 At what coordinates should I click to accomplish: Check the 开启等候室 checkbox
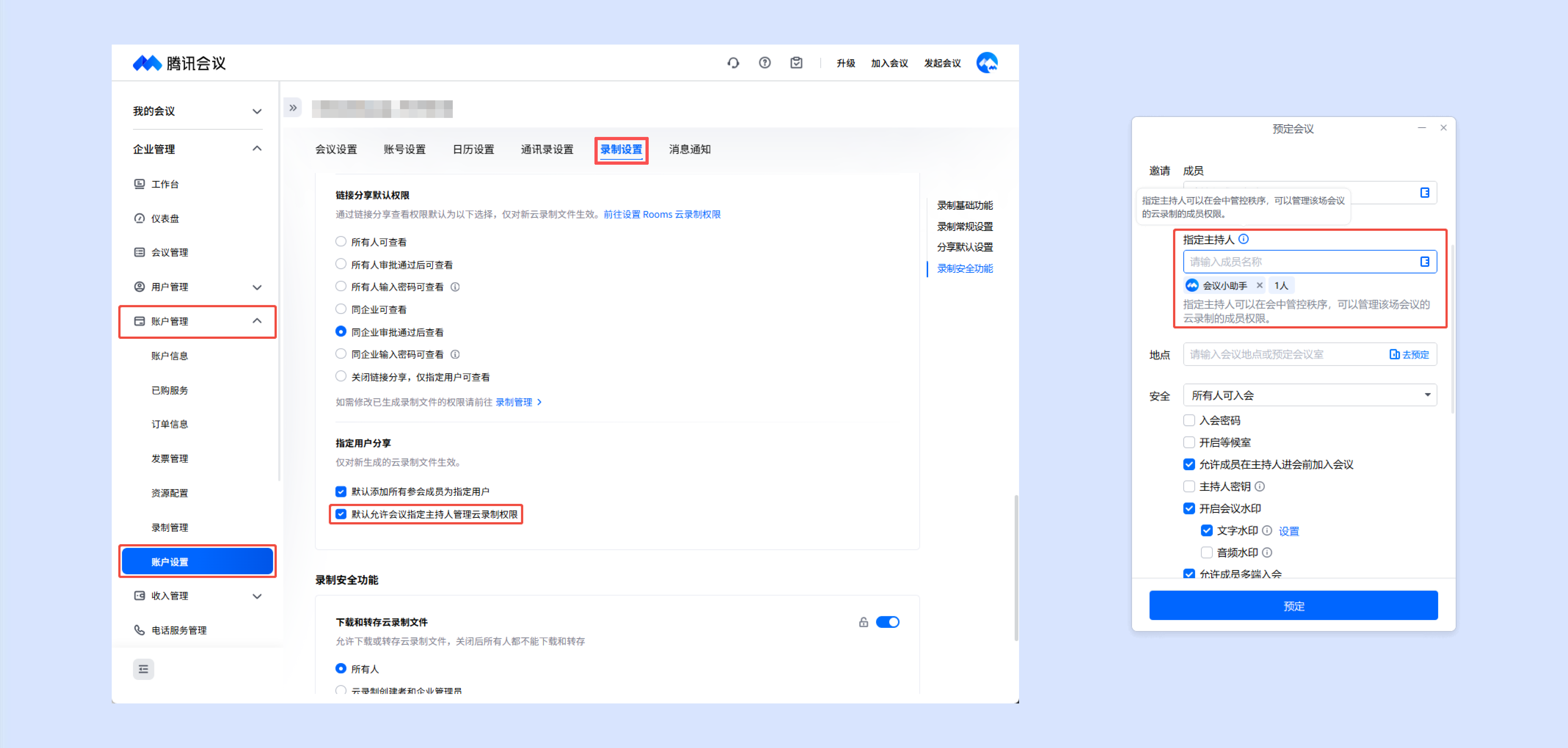tap(1189, 442)
